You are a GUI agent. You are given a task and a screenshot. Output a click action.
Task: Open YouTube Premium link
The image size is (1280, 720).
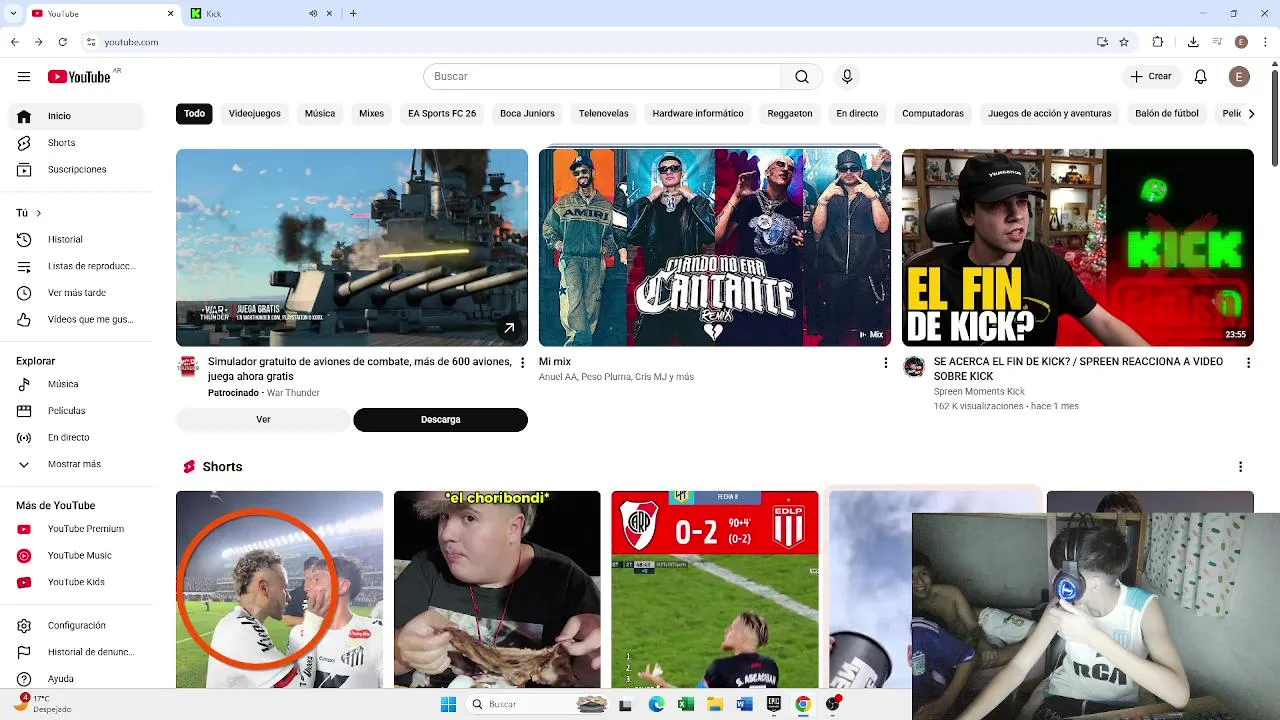point(76,529)
